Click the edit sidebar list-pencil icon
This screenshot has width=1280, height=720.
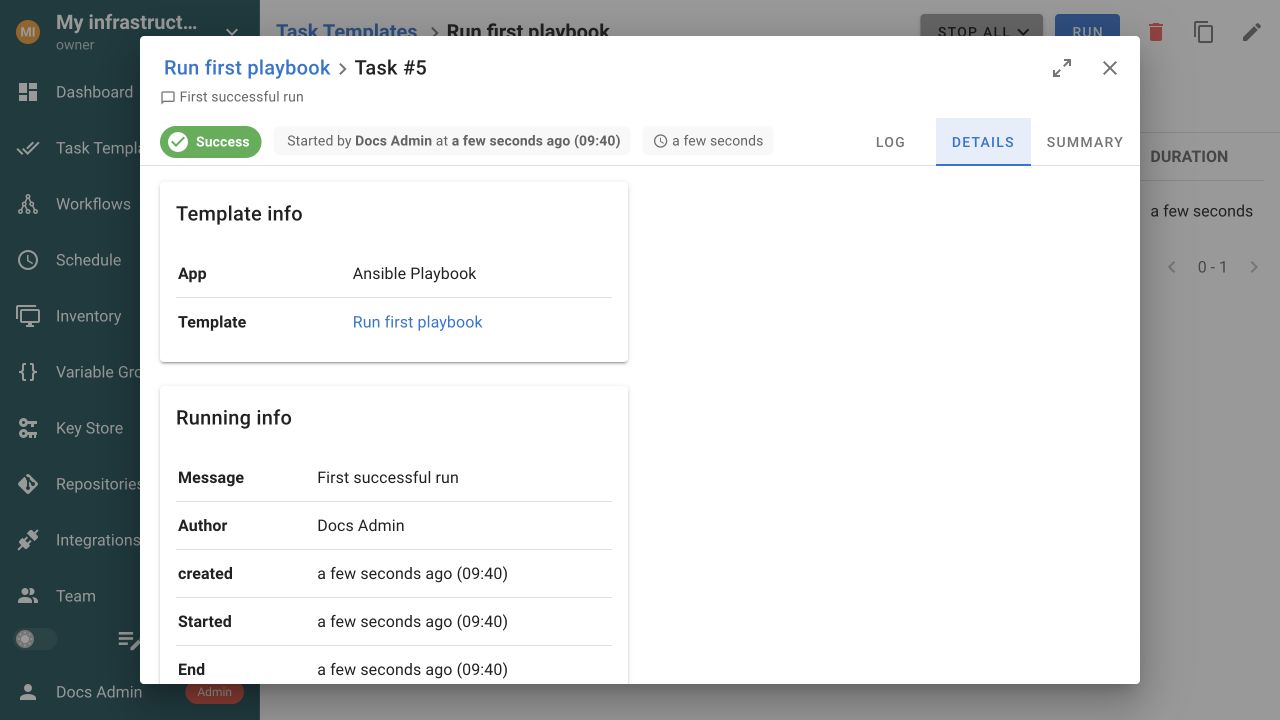tap(129, 640)
